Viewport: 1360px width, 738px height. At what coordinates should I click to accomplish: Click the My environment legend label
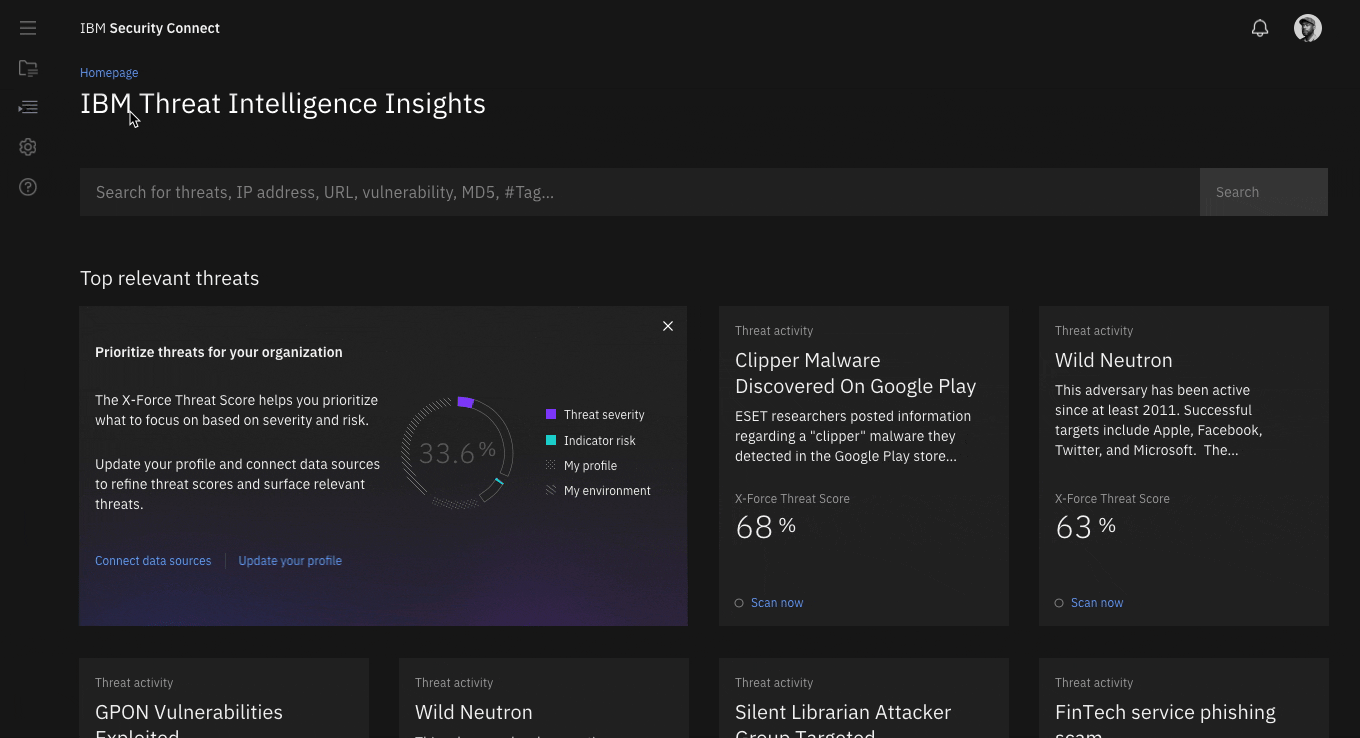click(x=607, y=491)
